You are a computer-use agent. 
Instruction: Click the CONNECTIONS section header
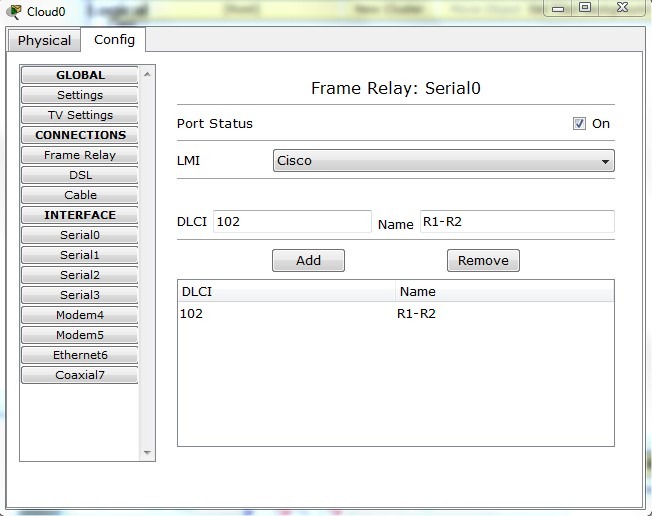(80, 135)
